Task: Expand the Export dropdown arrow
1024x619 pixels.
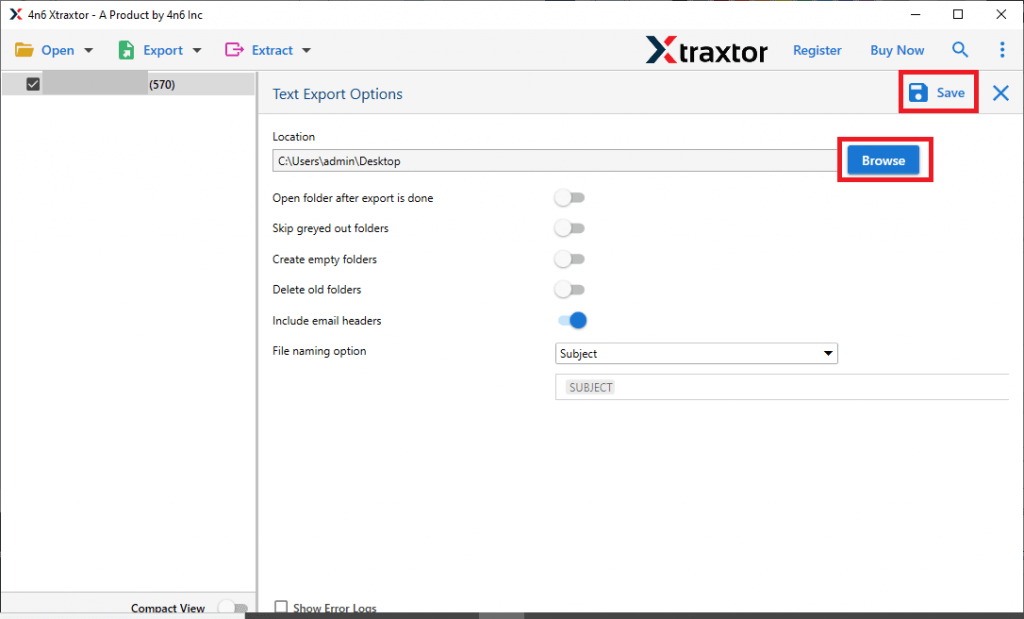Action: pos(196,49)
